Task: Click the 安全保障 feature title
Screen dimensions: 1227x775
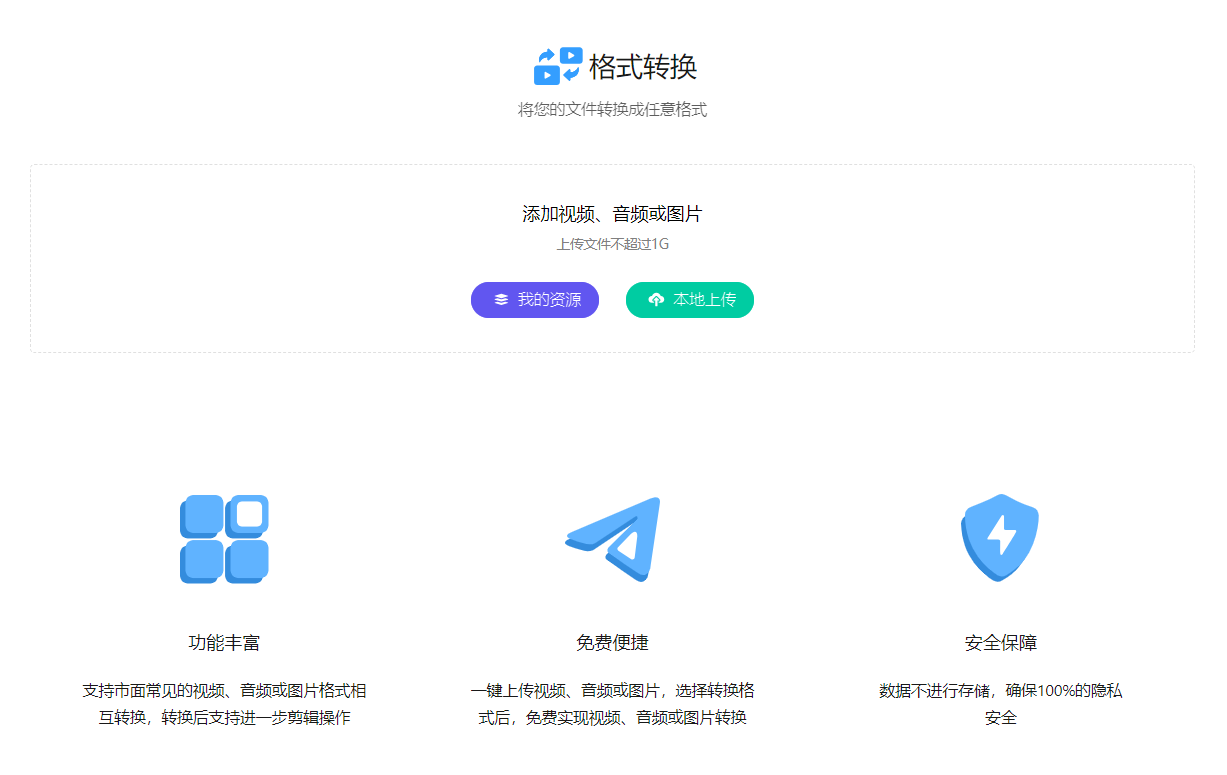Action: (1000, 644)
